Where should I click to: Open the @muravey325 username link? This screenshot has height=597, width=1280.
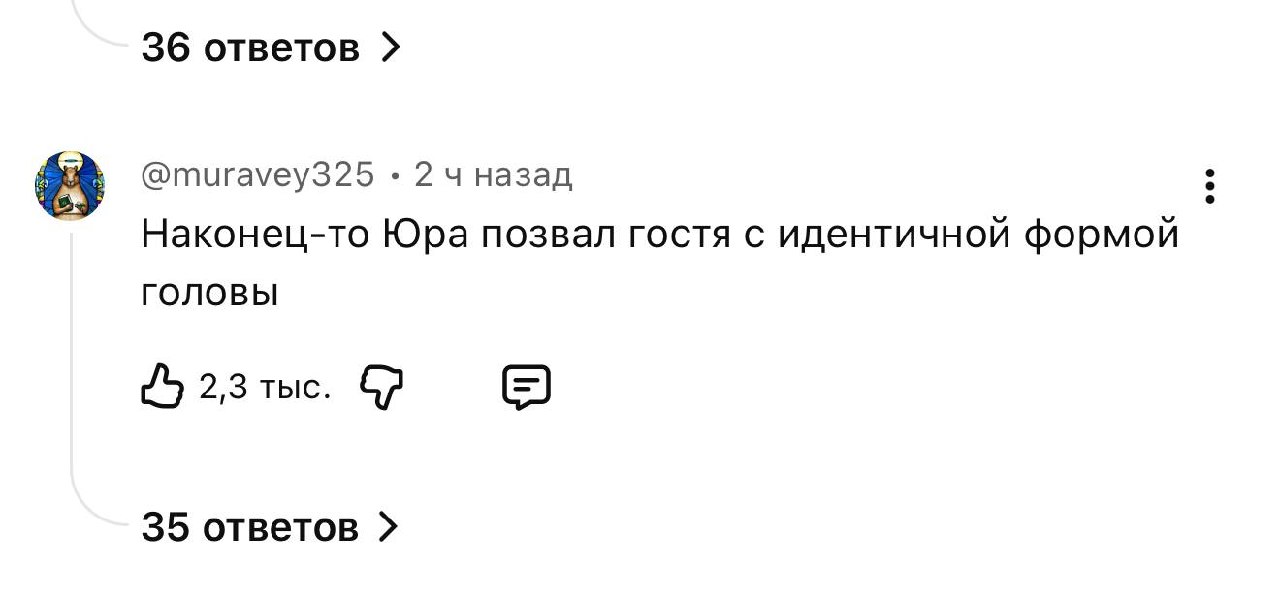(x=258, y=176)
